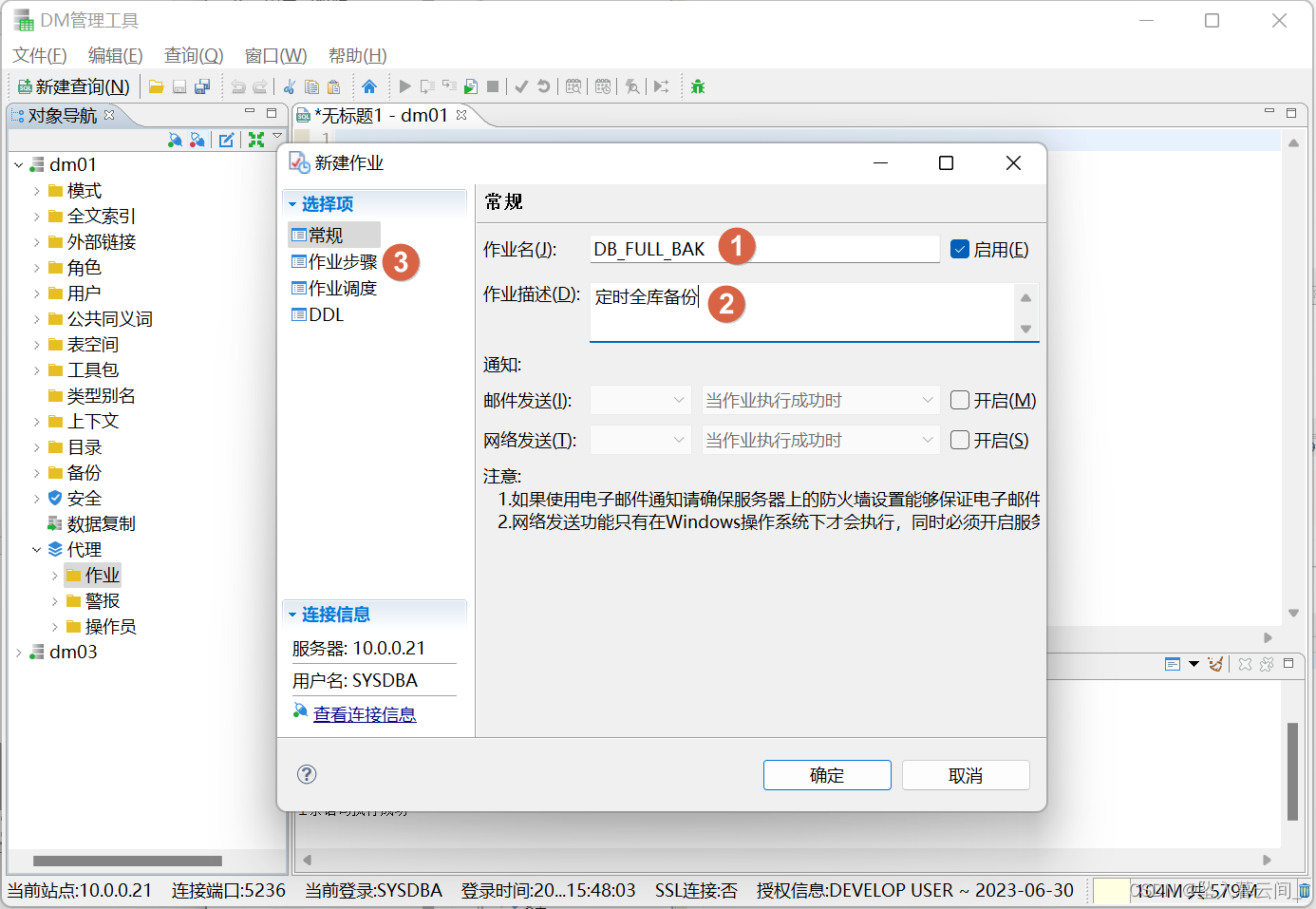
Task: Click the help question mark icon in dialog
Action: [307, 774]
